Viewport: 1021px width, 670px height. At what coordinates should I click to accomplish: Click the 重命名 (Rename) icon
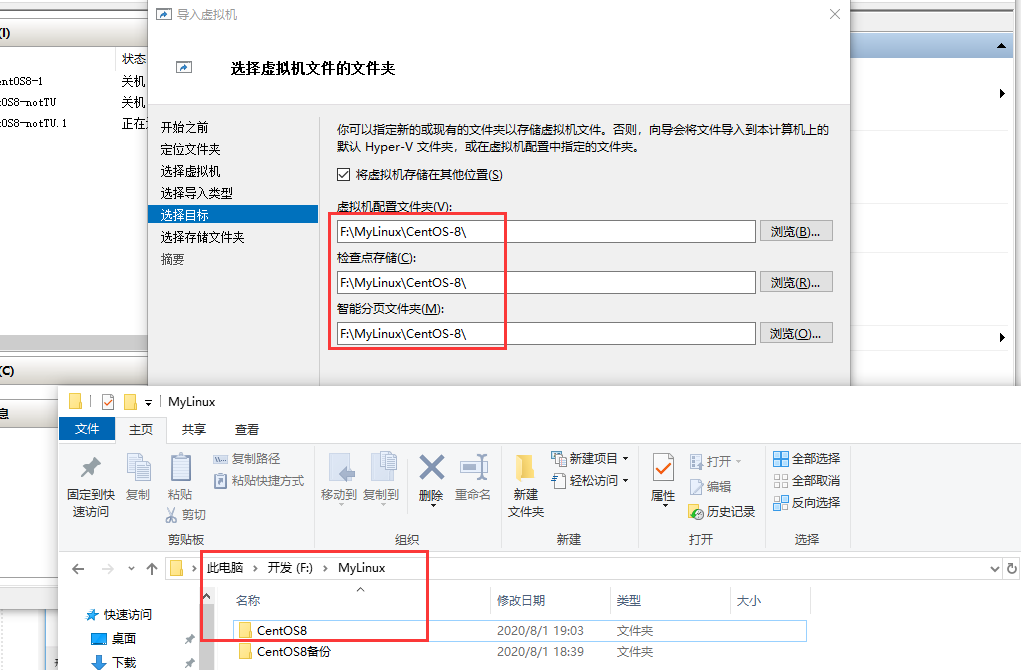point(475,466)
